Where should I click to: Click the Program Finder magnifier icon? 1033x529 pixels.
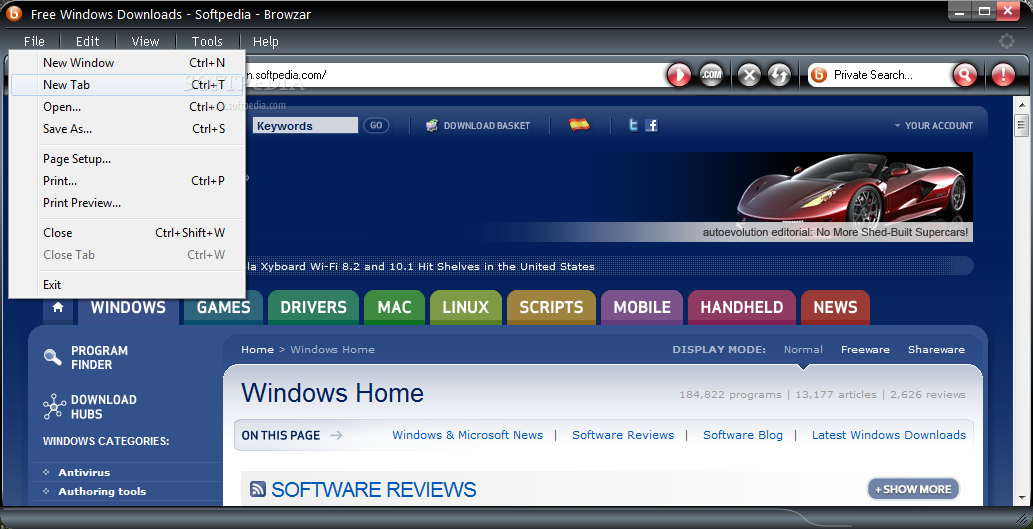[53, 357]
